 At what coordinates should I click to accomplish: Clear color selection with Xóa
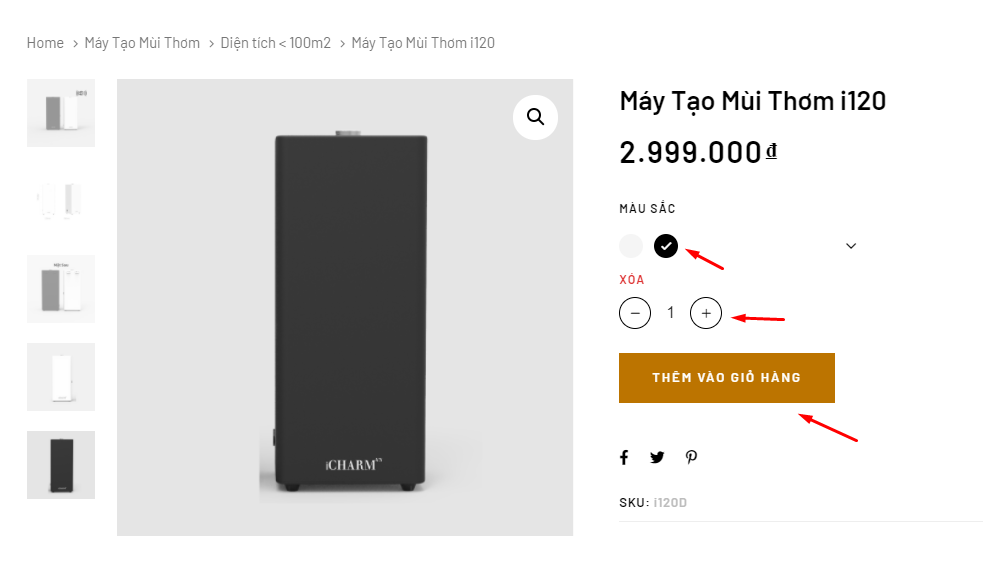click(632, 280)
